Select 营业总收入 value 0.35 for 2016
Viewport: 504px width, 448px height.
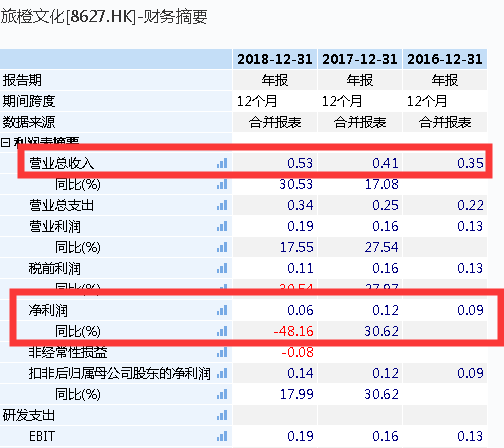pos(470,163)
